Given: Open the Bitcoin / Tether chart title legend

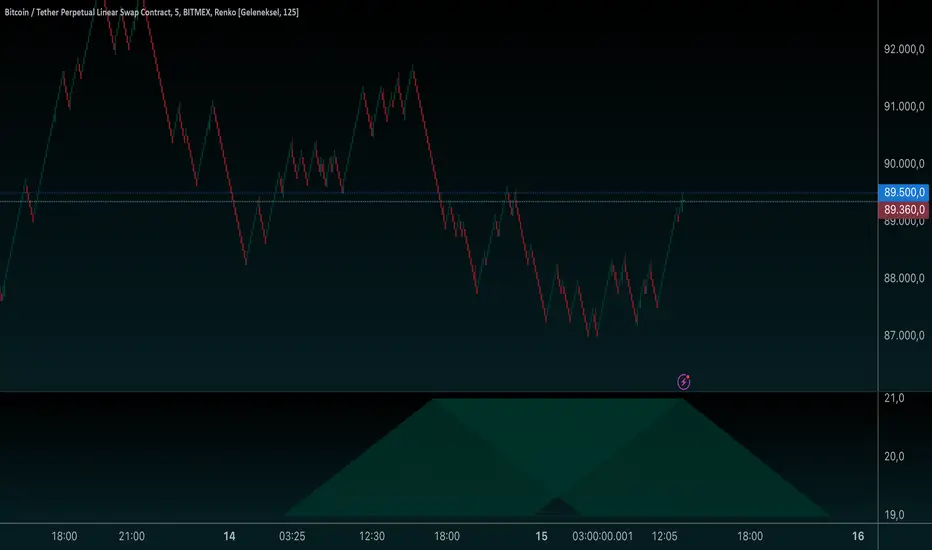Looking at the screenshot, I should [x=152, y=12].
